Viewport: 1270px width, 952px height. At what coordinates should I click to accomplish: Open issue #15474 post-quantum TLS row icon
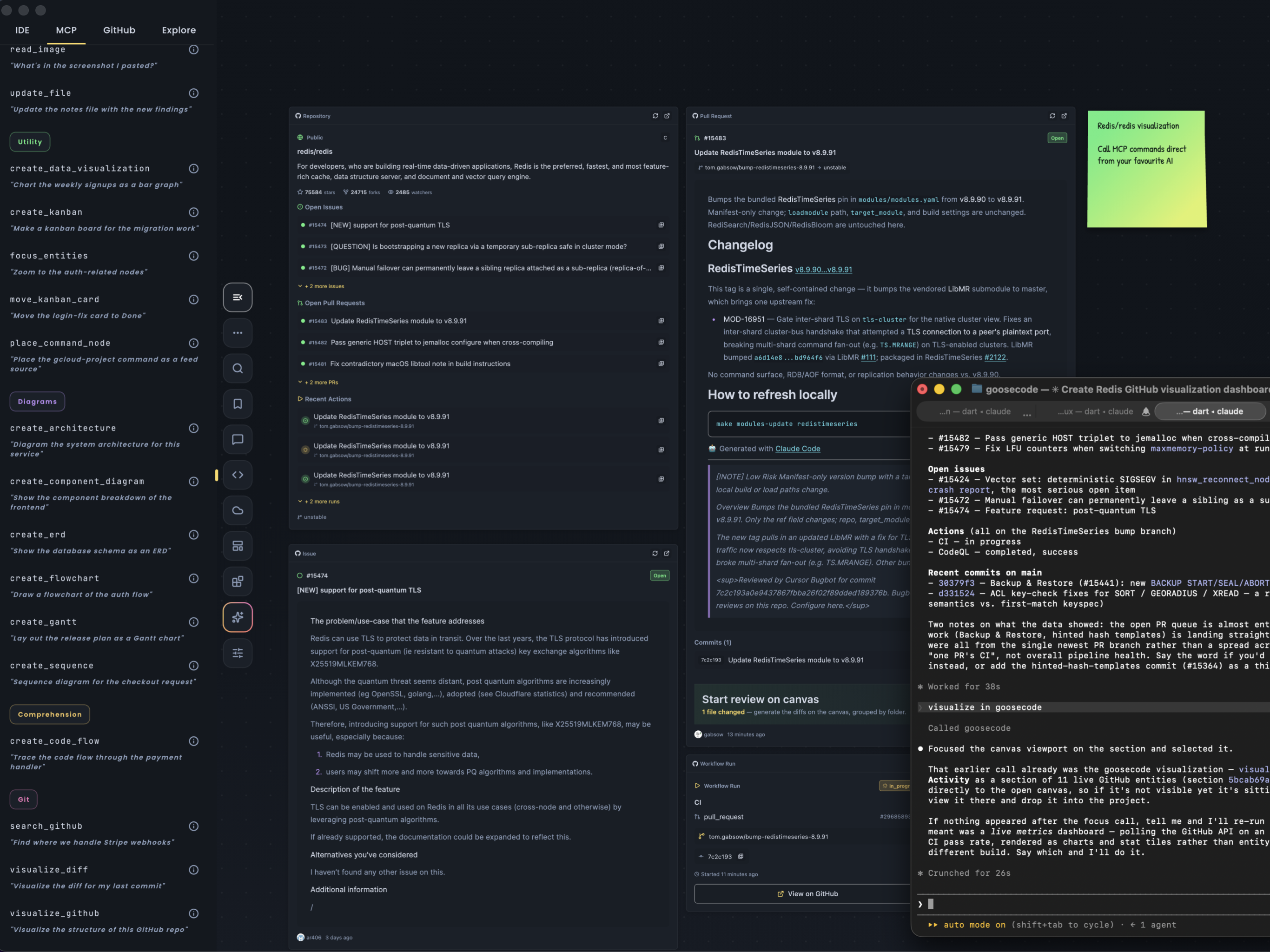[661, 225]
